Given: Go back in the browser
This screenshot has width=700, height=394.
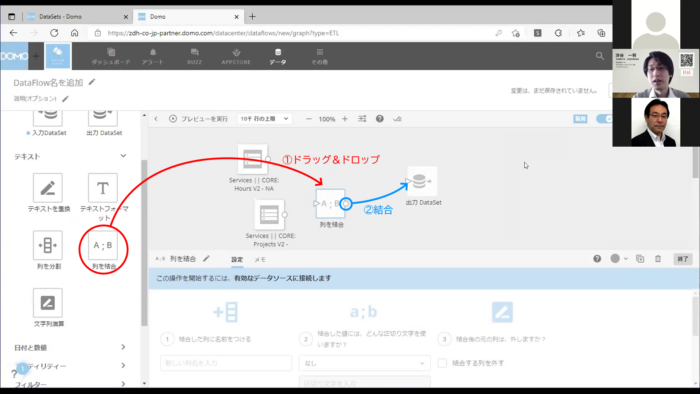Looking at the screenshot, I should [13, 33].
